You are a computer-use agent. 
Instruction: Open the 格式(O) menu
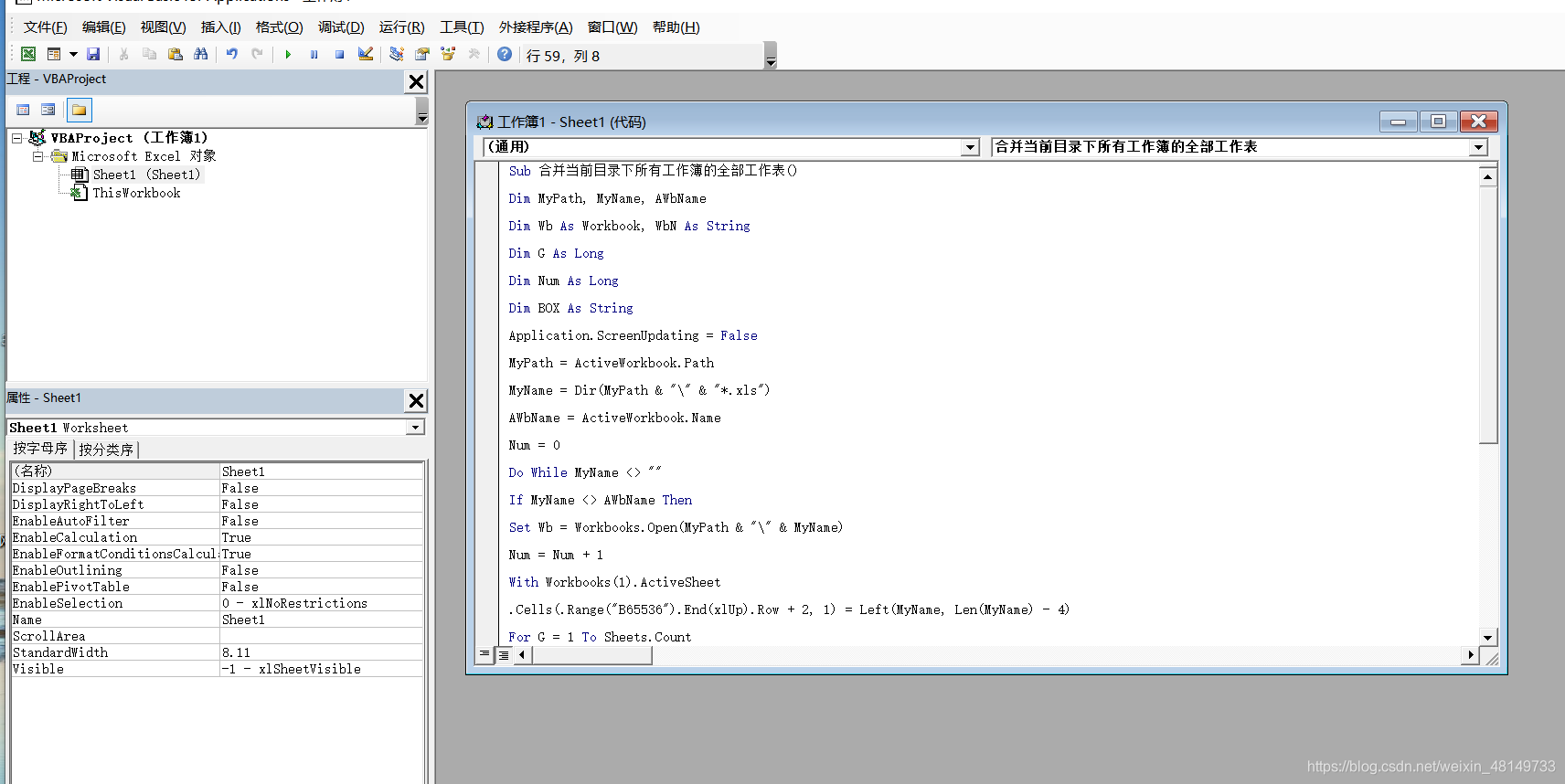click(x=279, y=27)
